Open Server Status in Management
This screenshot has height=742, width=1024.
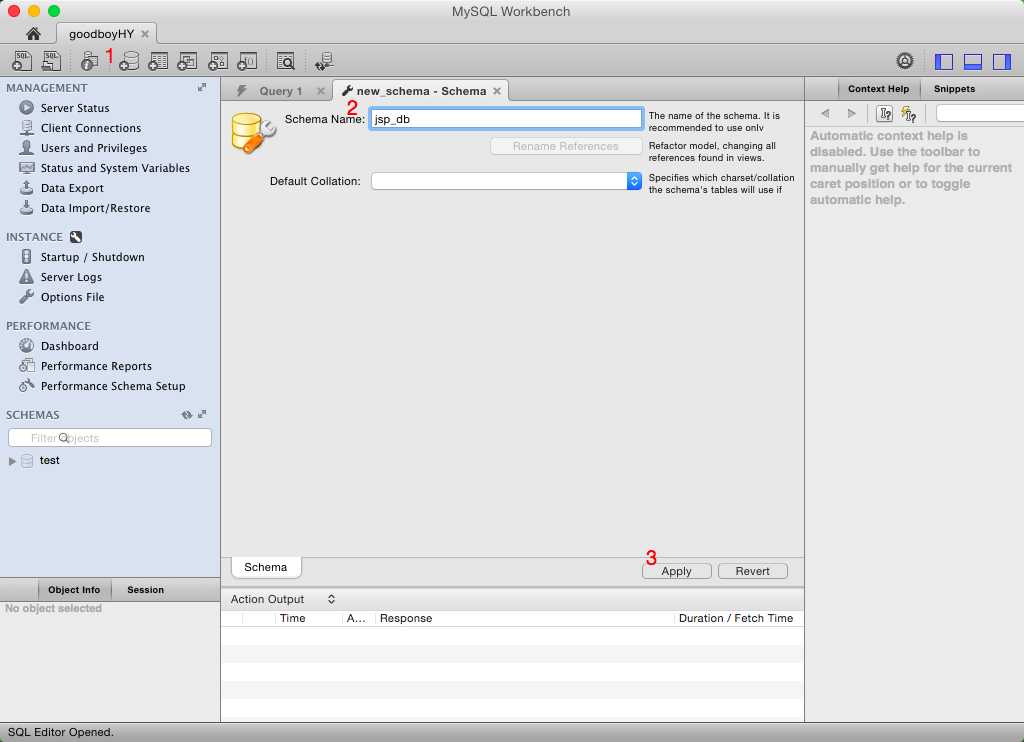[x=75, y=108]
